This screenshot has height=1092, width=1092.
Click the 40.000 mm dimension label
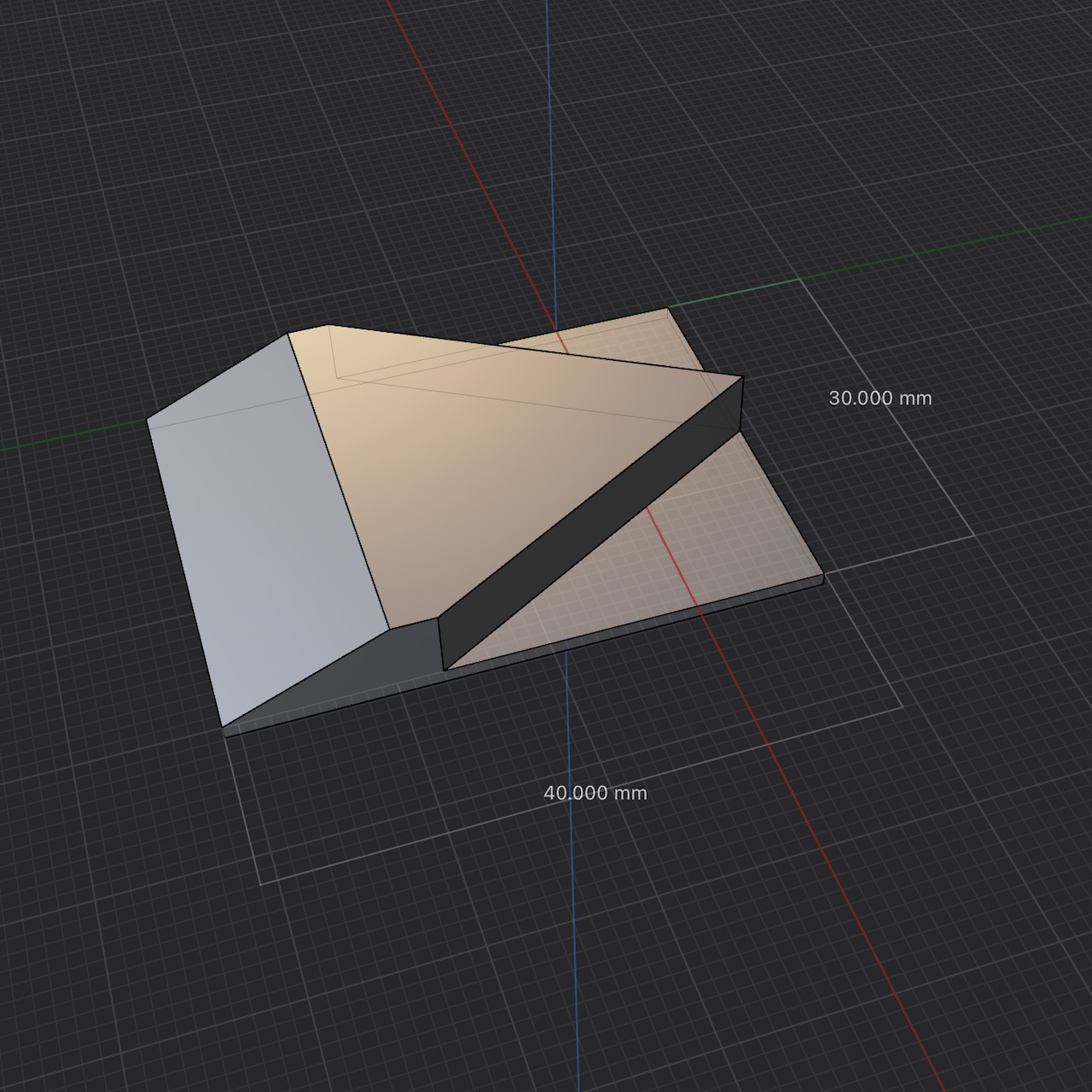(595, 793)
